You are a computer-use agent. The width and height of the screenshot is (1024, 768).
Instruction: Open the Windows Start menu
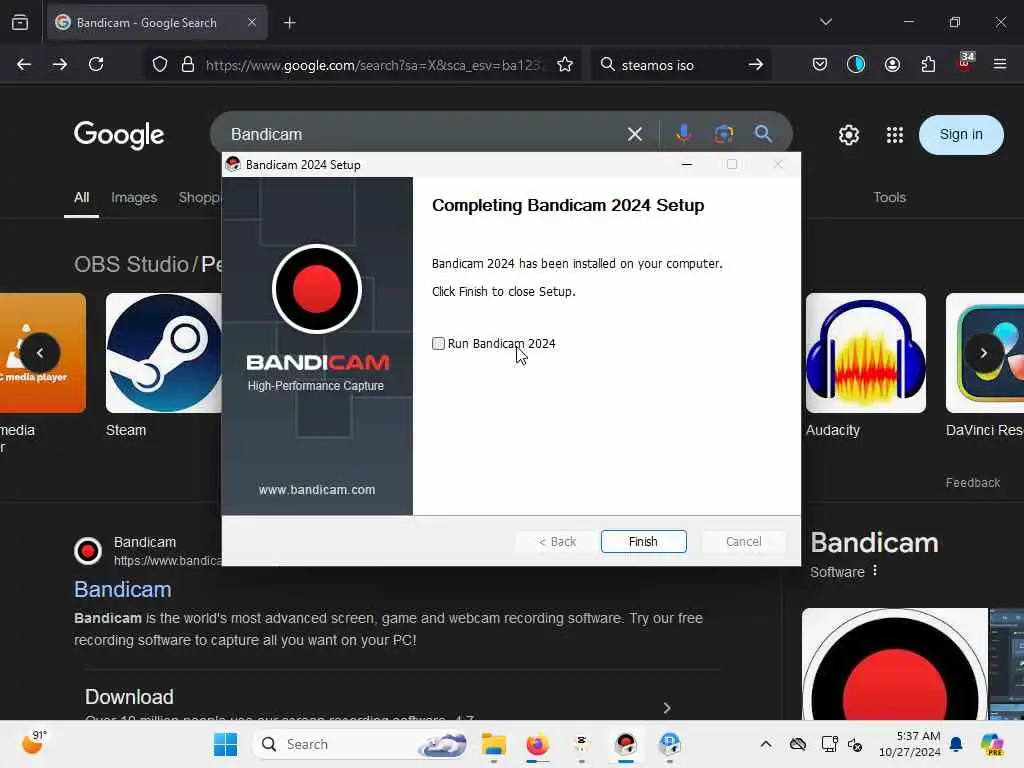(x=225, y=744)
